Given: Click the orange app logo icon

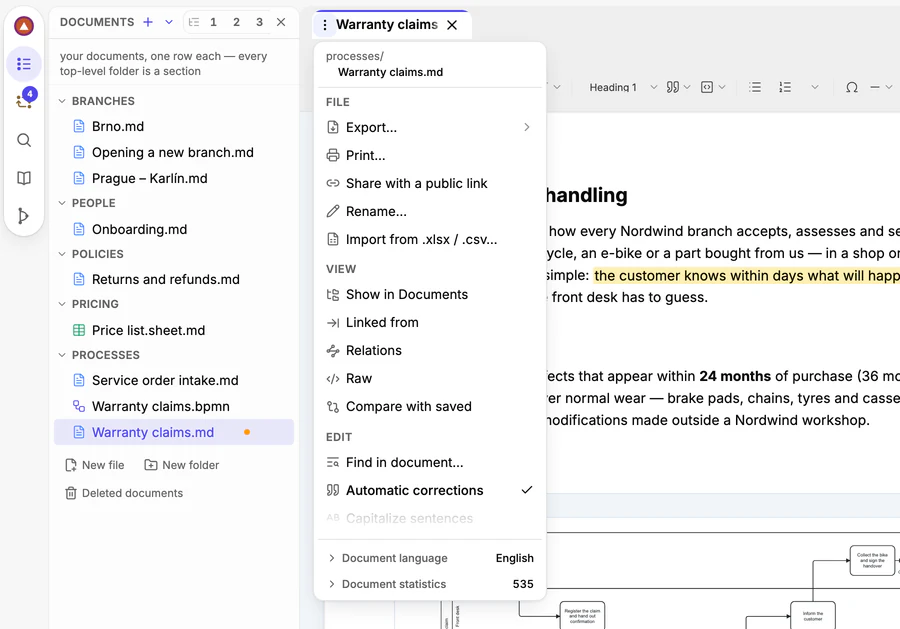Looking at the screenshot, I should tap(24, 26).
